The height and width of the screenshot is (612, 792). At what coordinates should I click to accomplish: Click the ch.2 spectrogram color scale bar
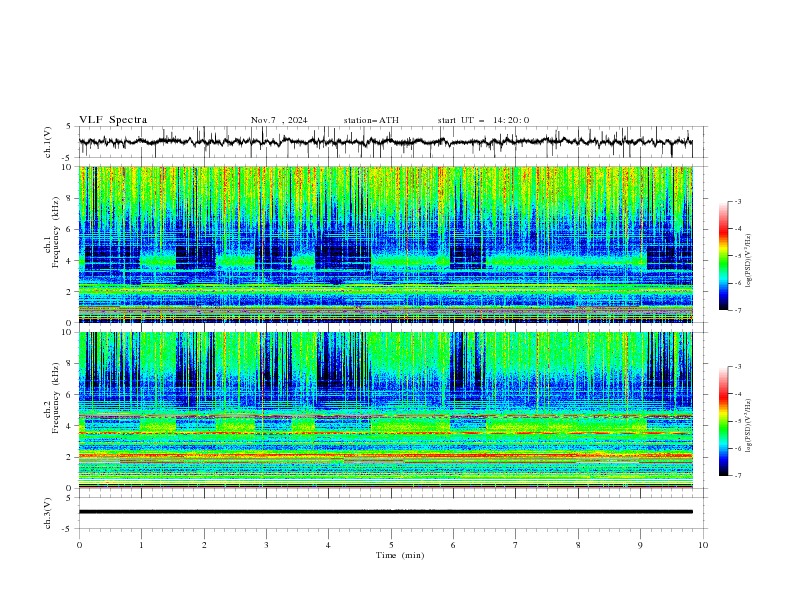[723, 421]
